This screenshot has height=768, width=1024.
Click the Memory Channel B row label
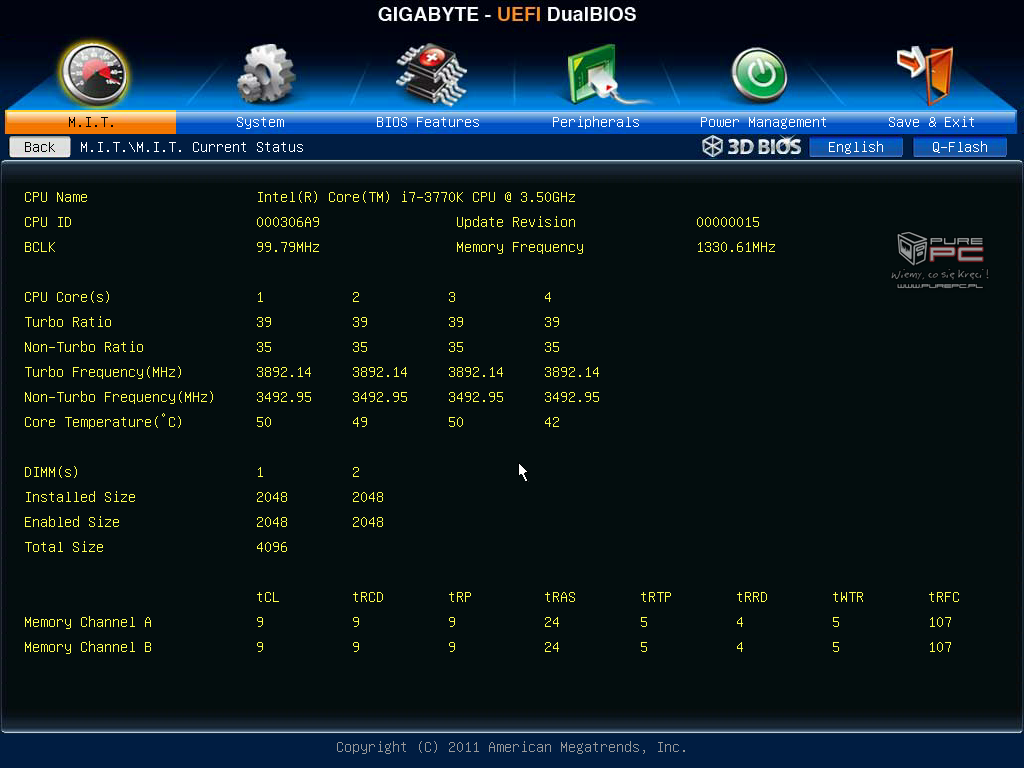[x=88, y=647]
